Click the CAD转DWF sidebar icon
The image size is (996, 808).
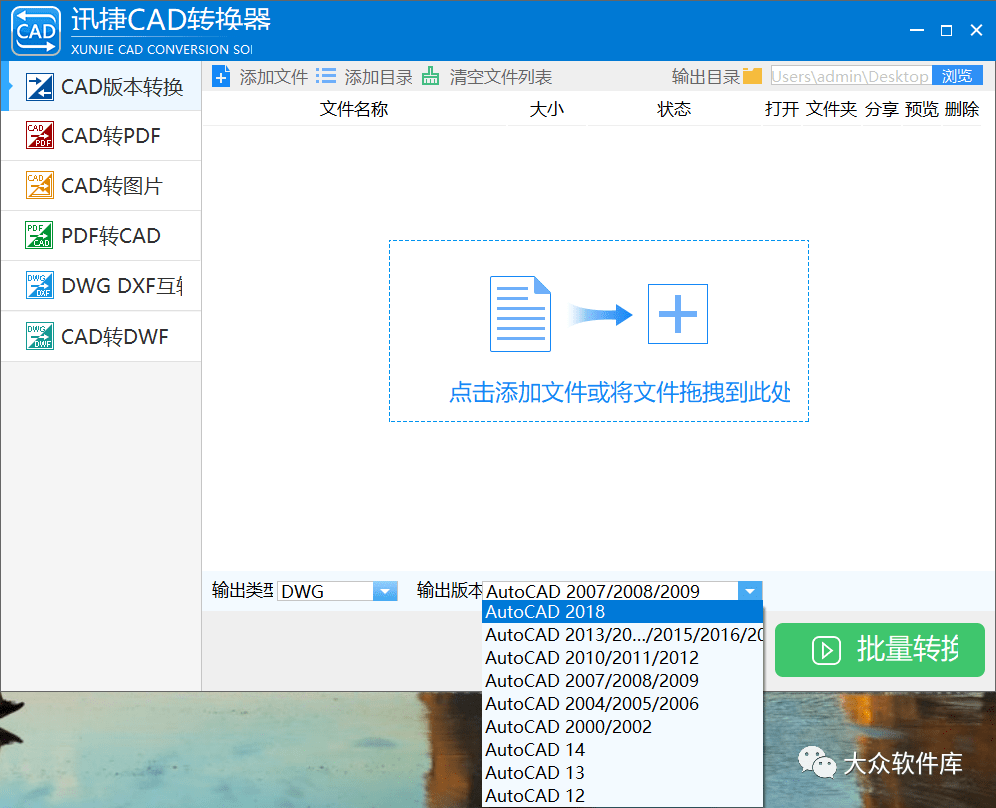pos(39,337)
